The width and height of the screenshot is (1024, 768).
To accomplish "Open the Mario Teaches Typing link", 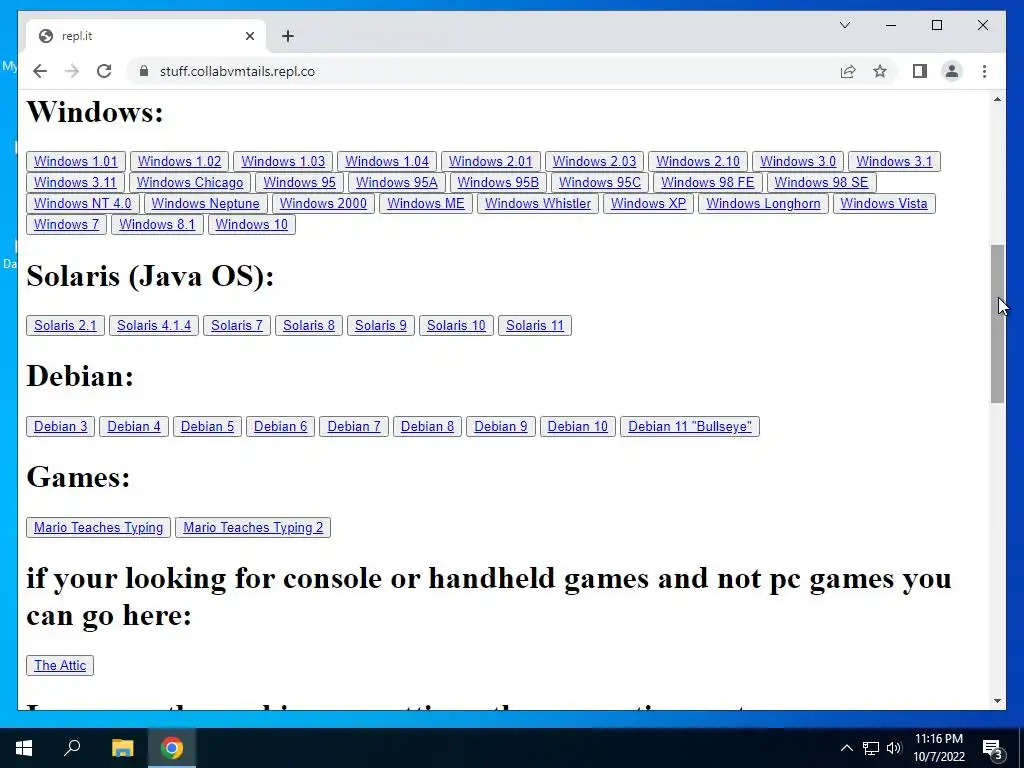I will (x=99, y=528).
